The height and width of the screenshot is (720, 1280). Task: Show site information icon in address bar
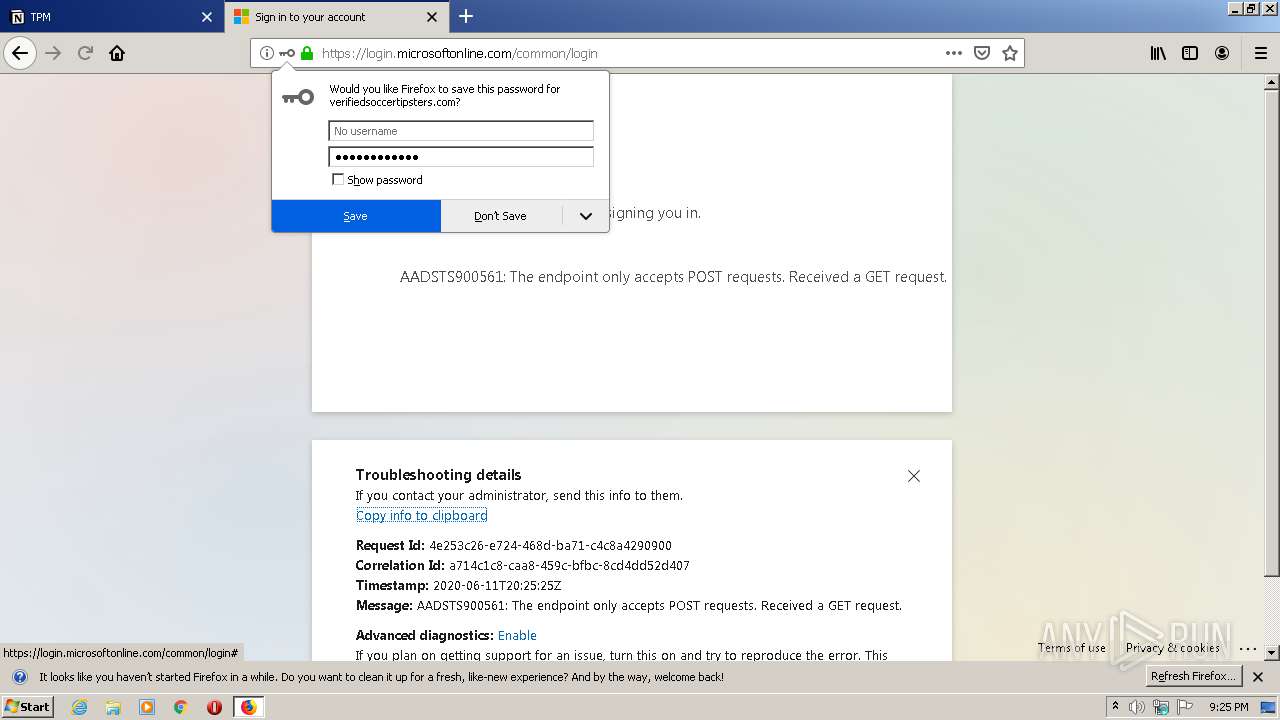click(267, 53)
